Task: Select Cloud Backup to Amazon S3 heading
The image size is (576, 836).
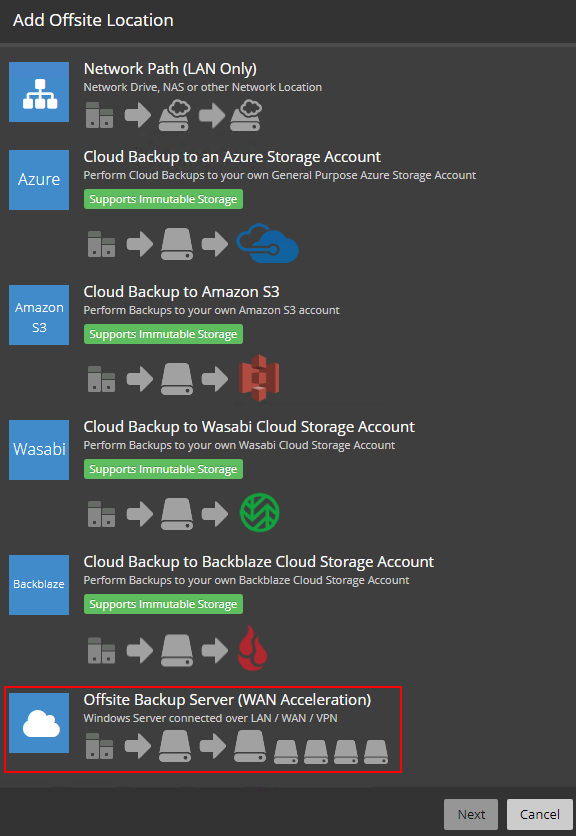Action: (181, 292)
